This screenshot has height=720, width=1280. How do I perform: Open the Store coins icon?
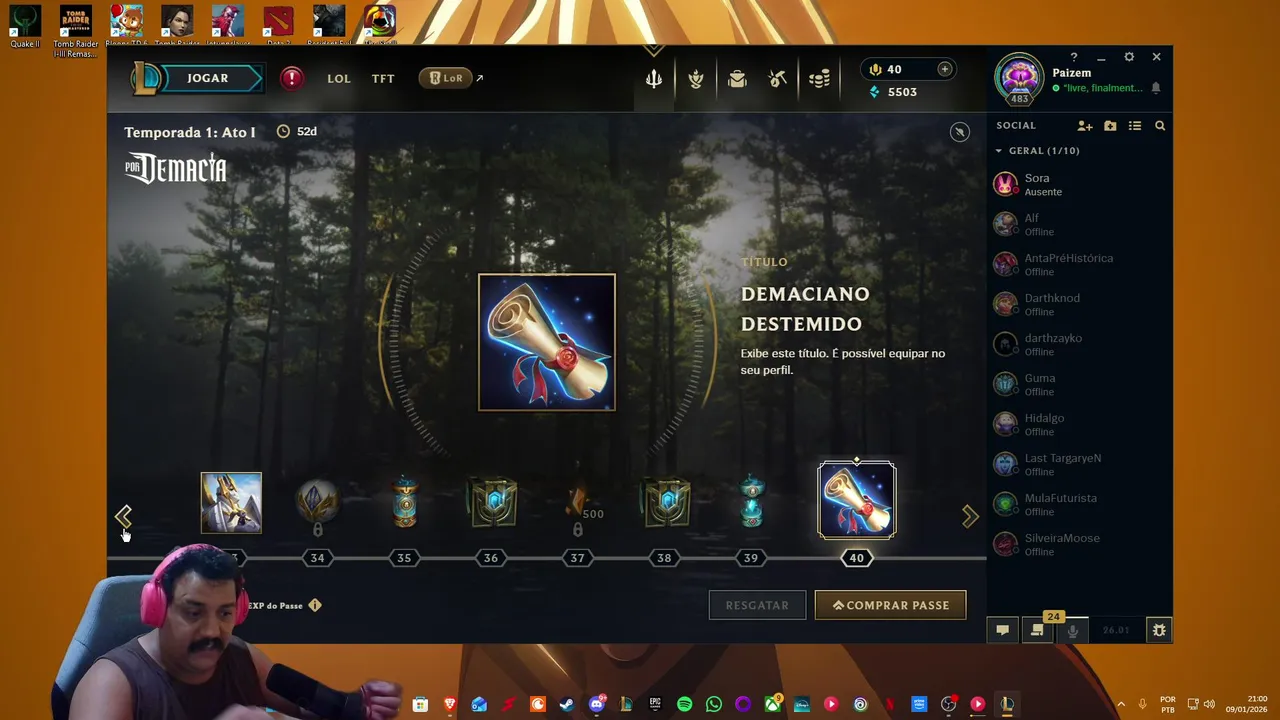[819, 79]
